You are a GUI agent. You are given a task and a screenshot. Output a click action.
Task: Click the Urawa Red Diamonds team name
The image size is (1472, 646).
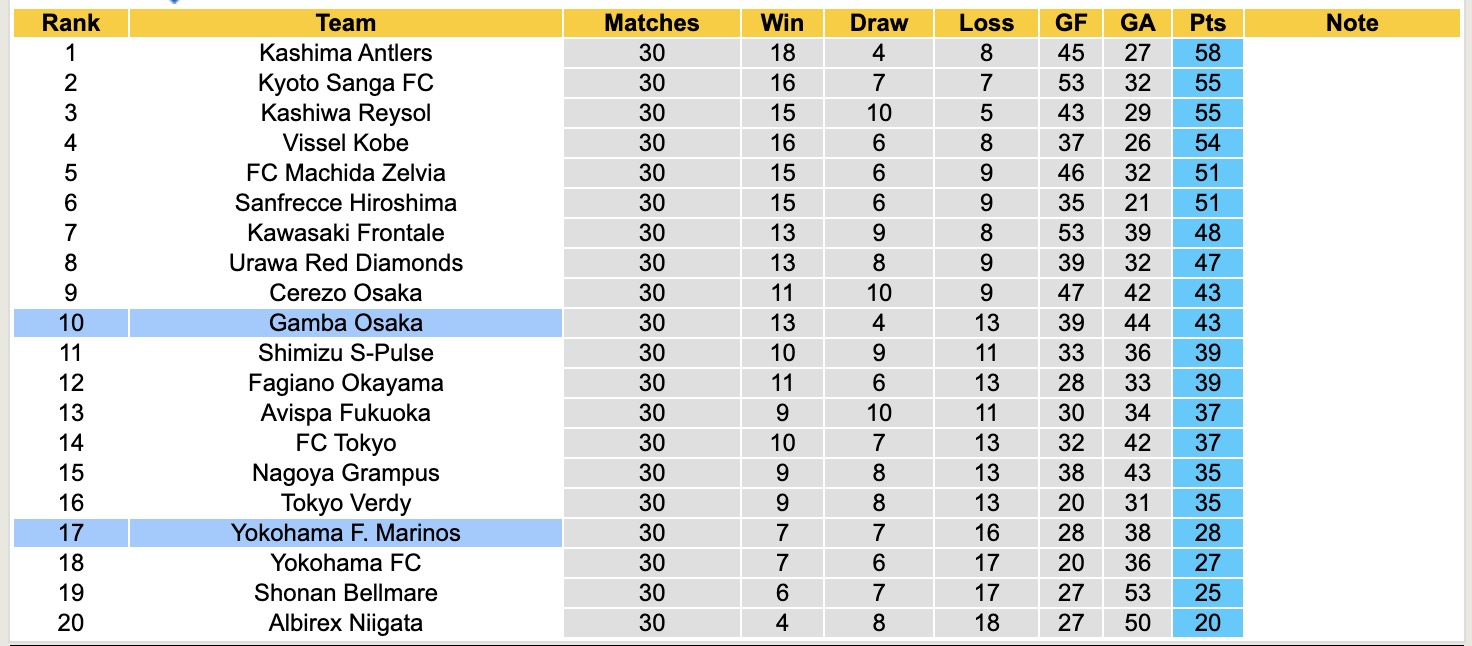click(x=345, y=263)
